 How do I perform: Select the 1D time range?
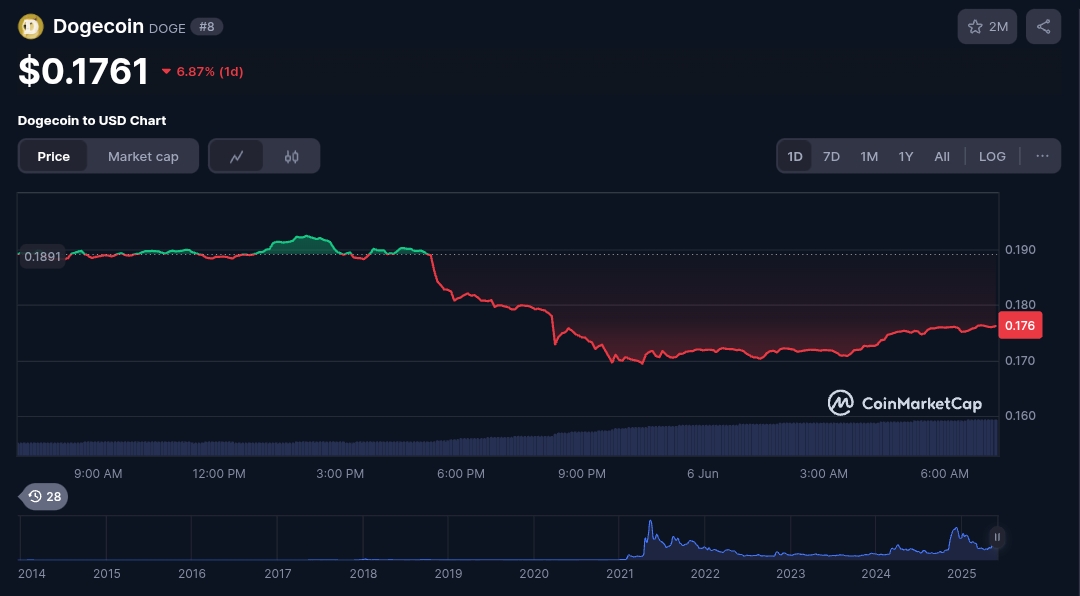(795, 156)
